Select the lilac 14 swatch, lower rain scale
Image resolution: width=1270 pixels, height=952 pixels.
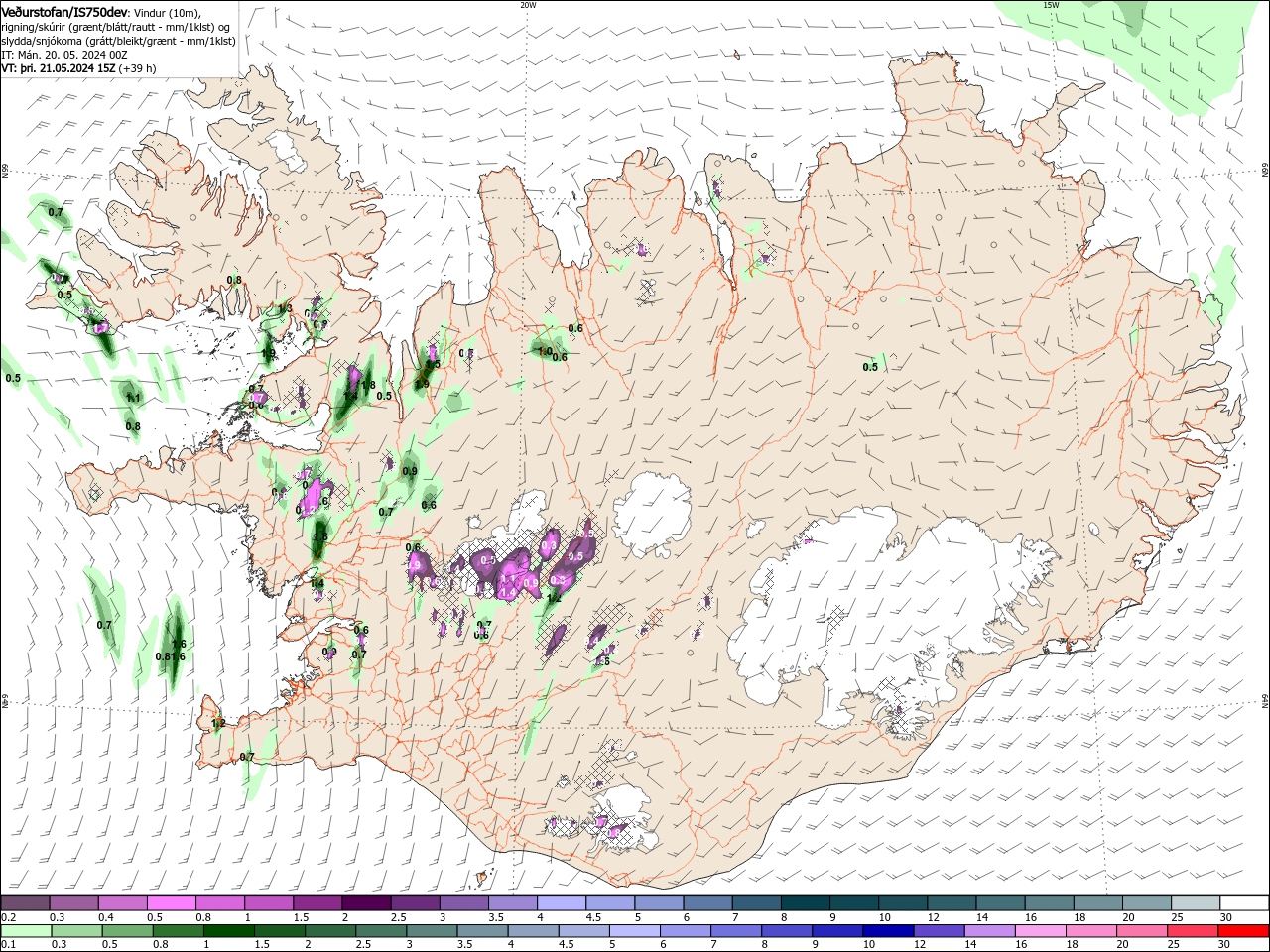point(989,931)
